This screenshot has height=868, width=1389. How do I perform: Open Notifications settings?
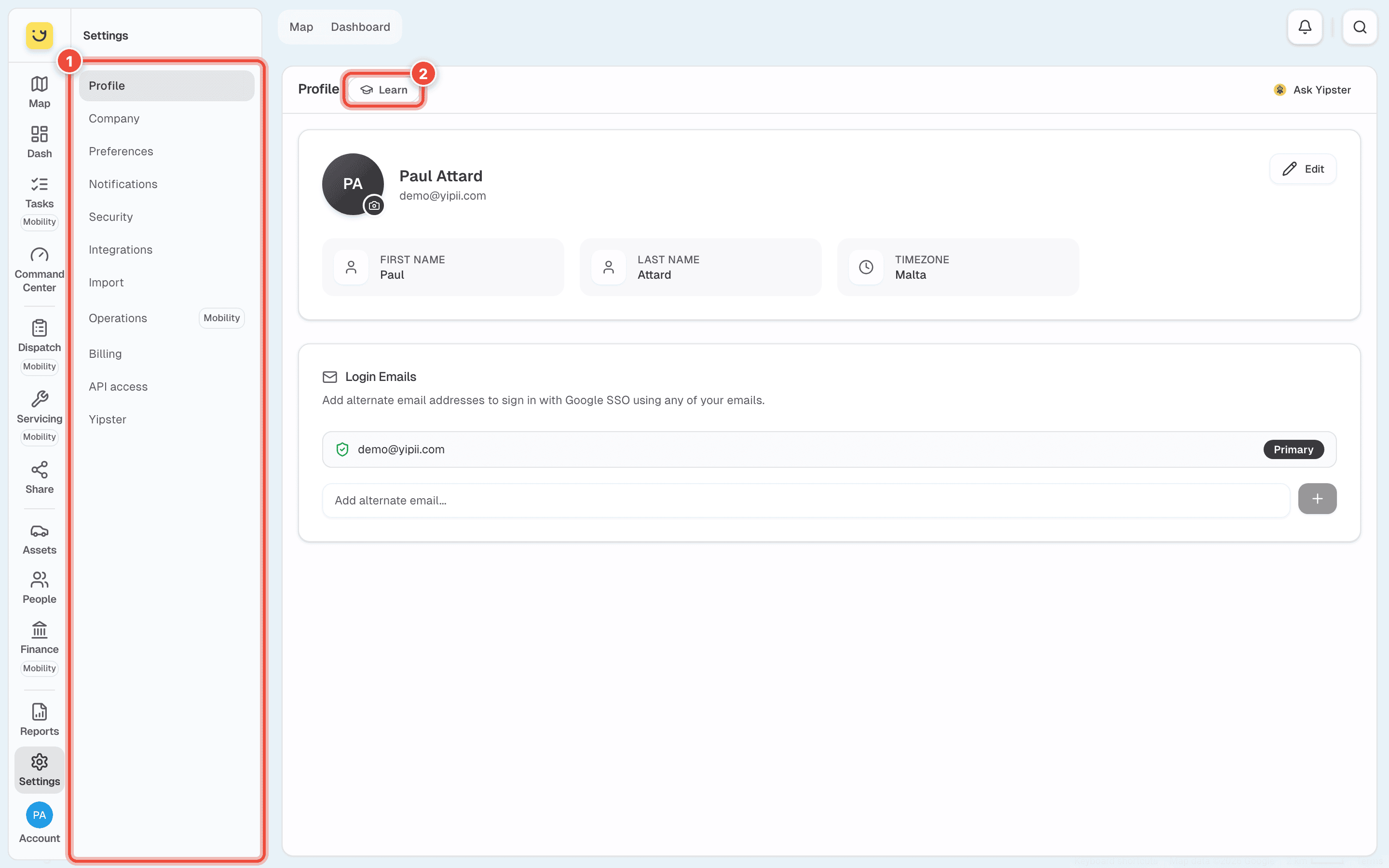coord(166,184)
